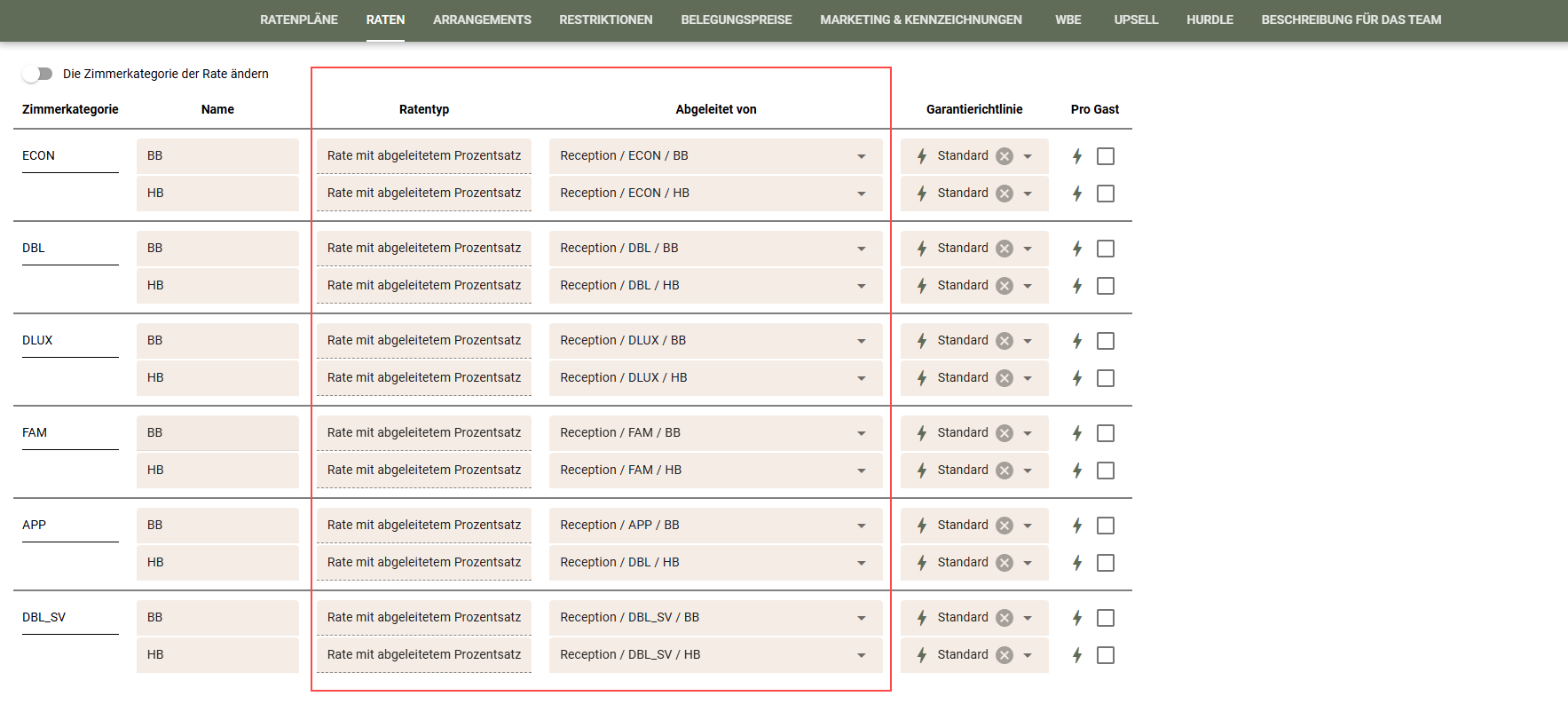Expand 'Reception / DLUX / BB' dropdown

tap(715, 341)
